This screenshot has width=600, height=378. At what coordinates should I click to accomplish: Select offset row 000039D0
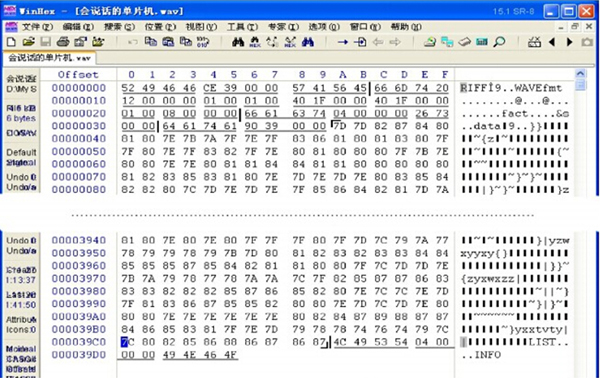point(78,355)
